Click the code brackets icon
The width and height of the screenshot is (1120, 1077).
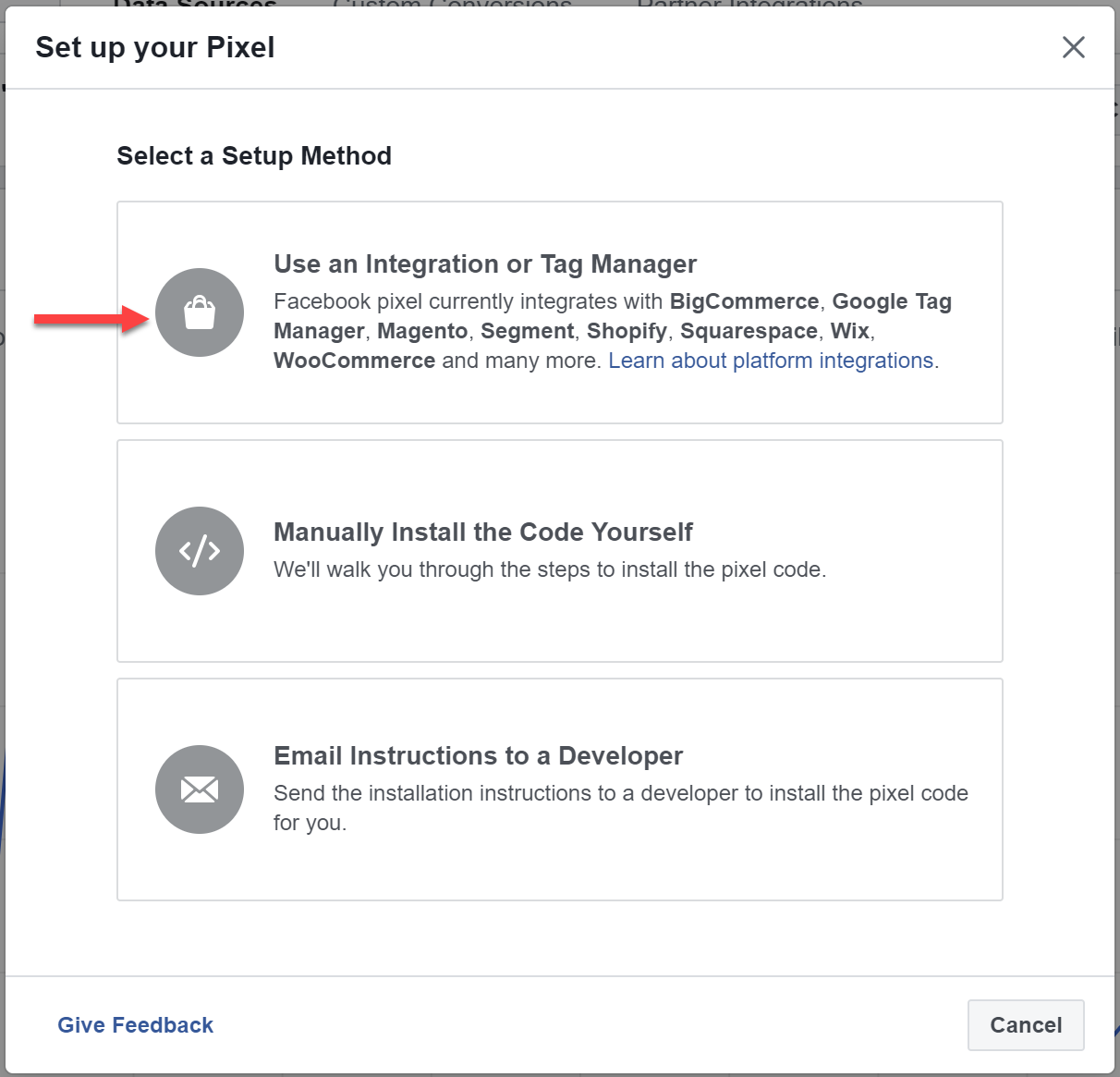200,551
